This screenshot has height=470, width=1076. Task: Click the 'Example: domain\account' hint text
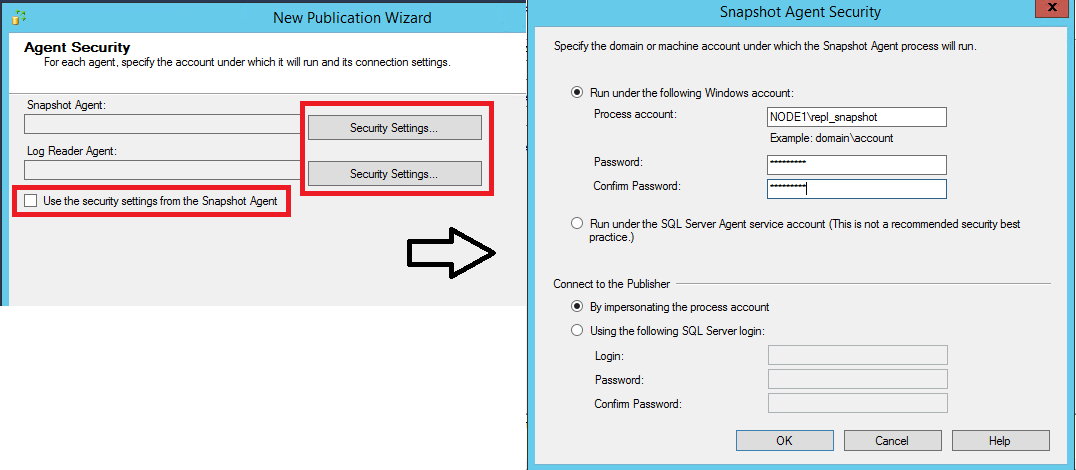point(832,138)
